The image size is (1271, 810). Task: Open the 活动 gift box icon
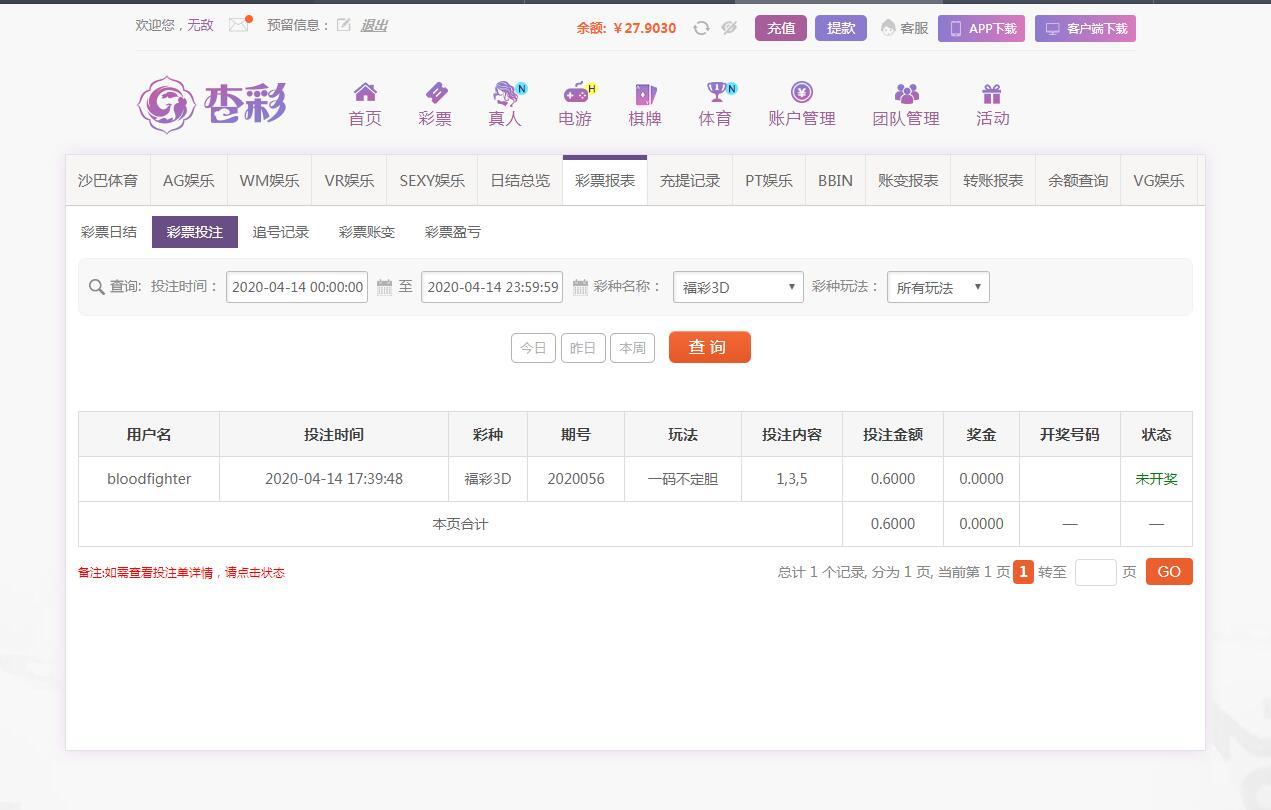992,94
